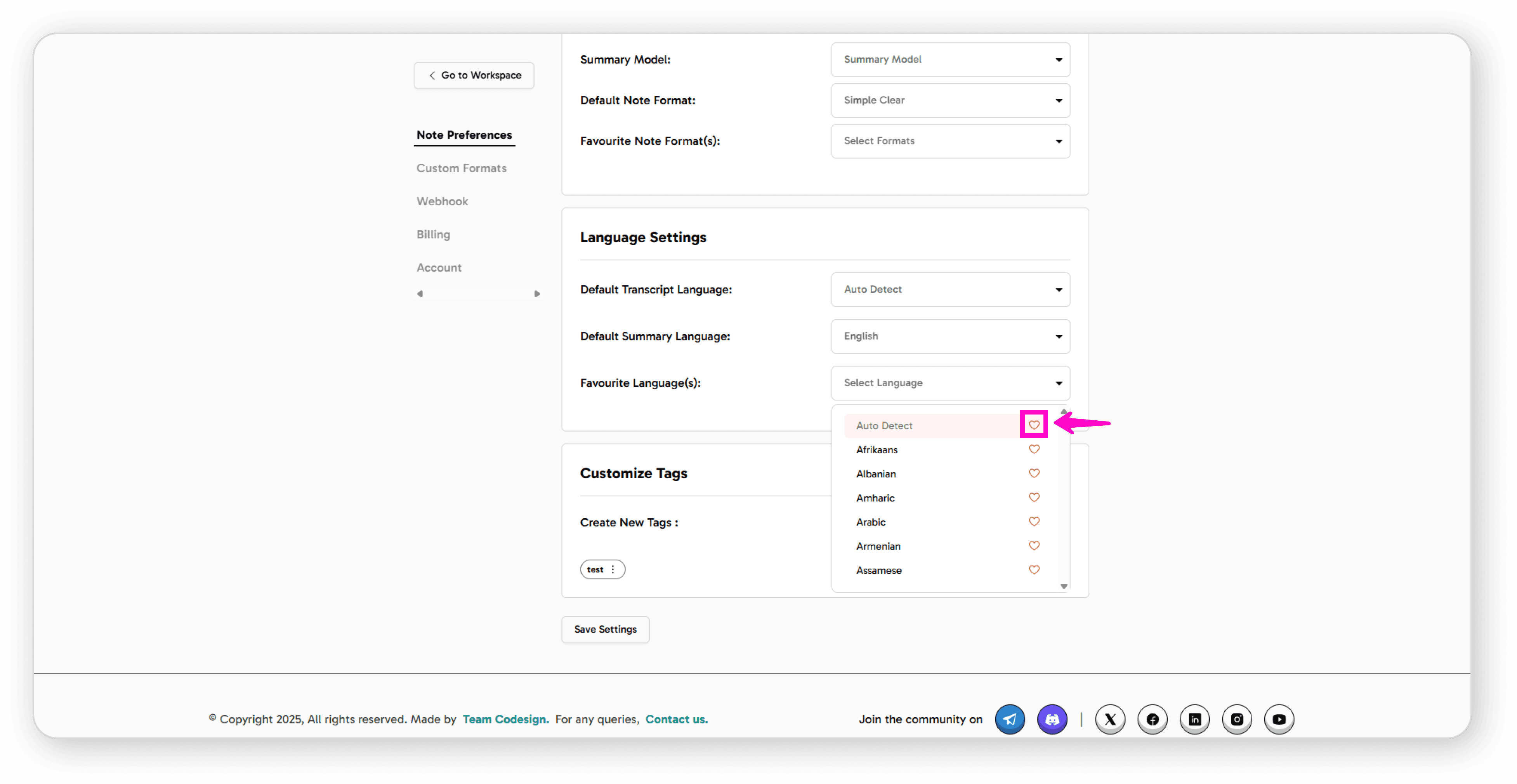Open the X social icon
1517x784 pixels.
click(x=1110, y=719)
